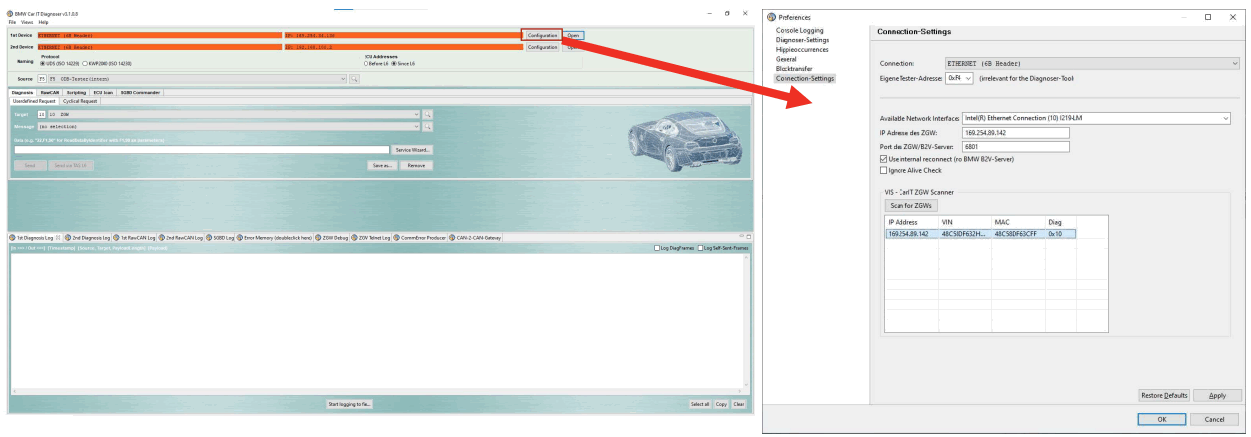
Task: Open the 1st Diagnosis Log tab
Action: [36, 237]
